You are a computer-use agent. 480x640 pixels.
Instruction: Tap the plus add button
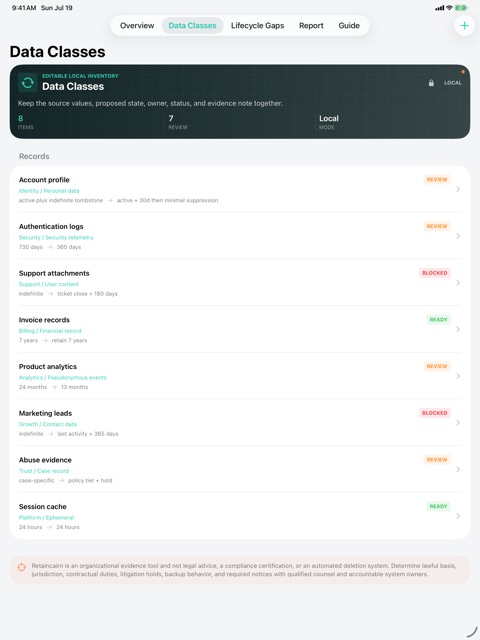464,26
